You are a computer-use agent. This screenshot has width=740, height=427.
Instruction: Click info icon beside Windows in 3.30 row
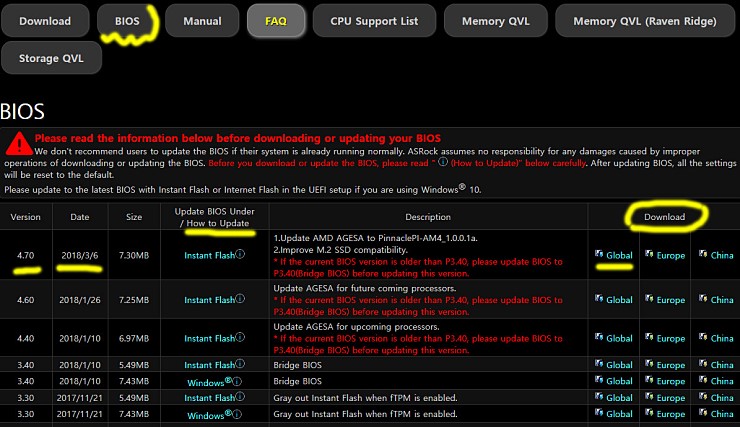(x=237, y=414)
